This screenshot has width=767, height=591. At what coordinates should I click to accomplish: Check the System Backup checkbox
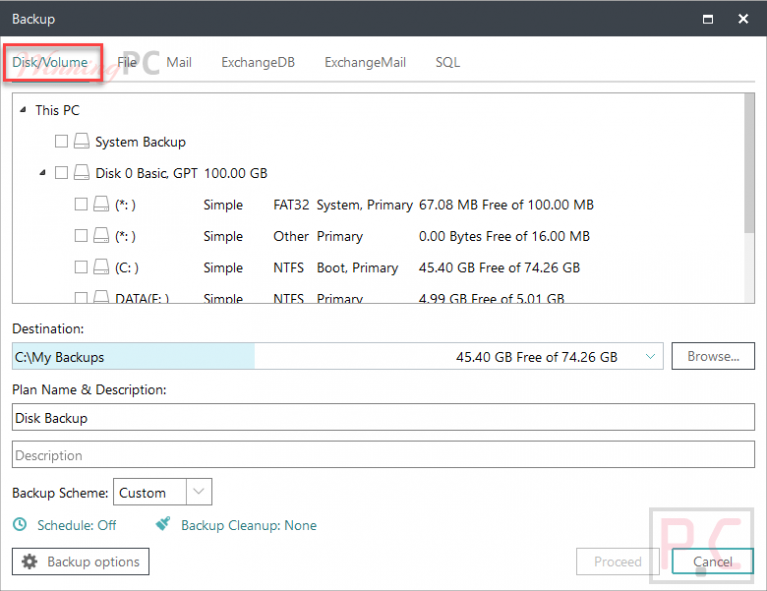61,141
